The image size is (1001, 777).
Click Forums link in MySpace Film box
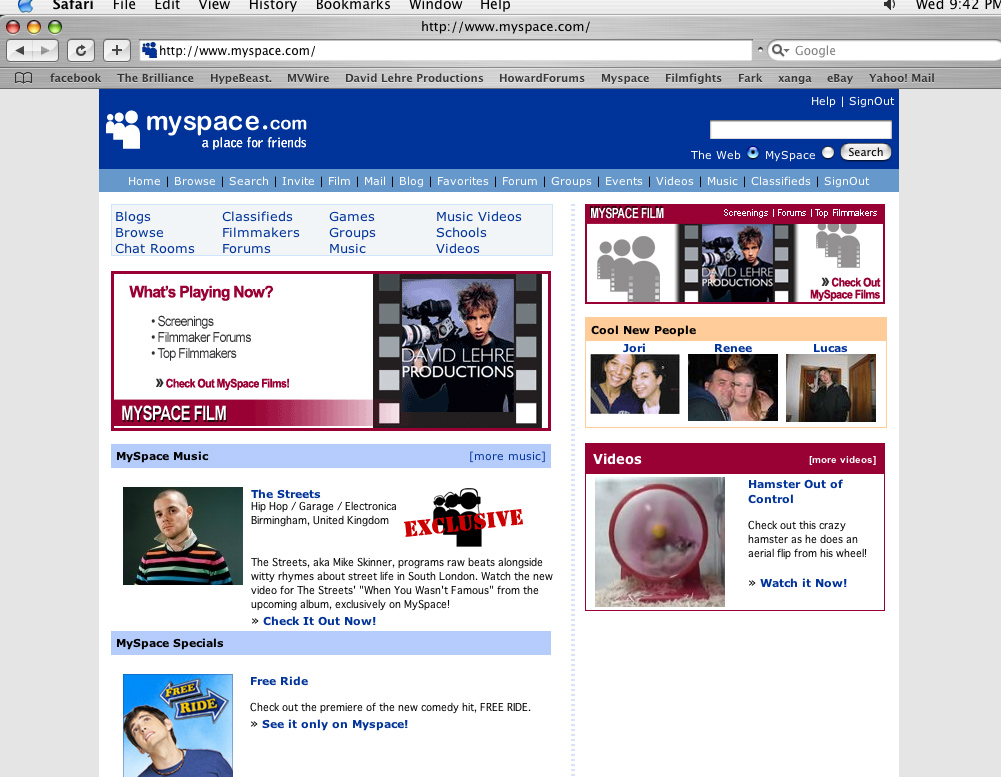pos(792,213)
